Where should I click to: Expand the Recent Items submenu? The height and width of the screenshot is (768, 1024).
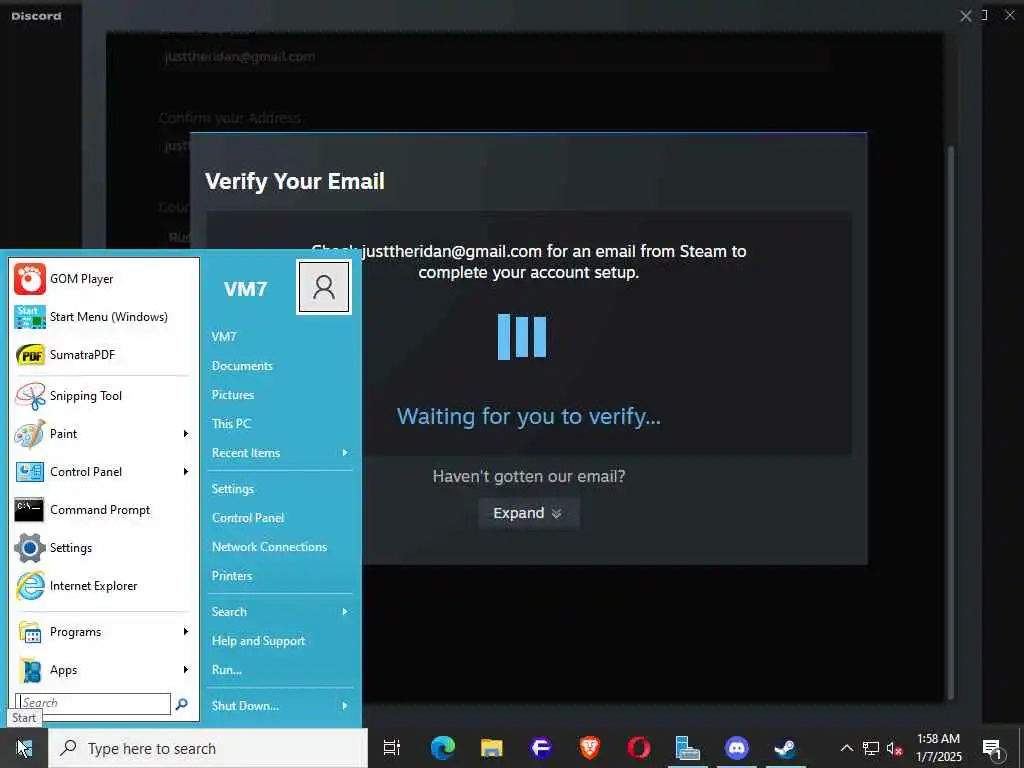280,453
